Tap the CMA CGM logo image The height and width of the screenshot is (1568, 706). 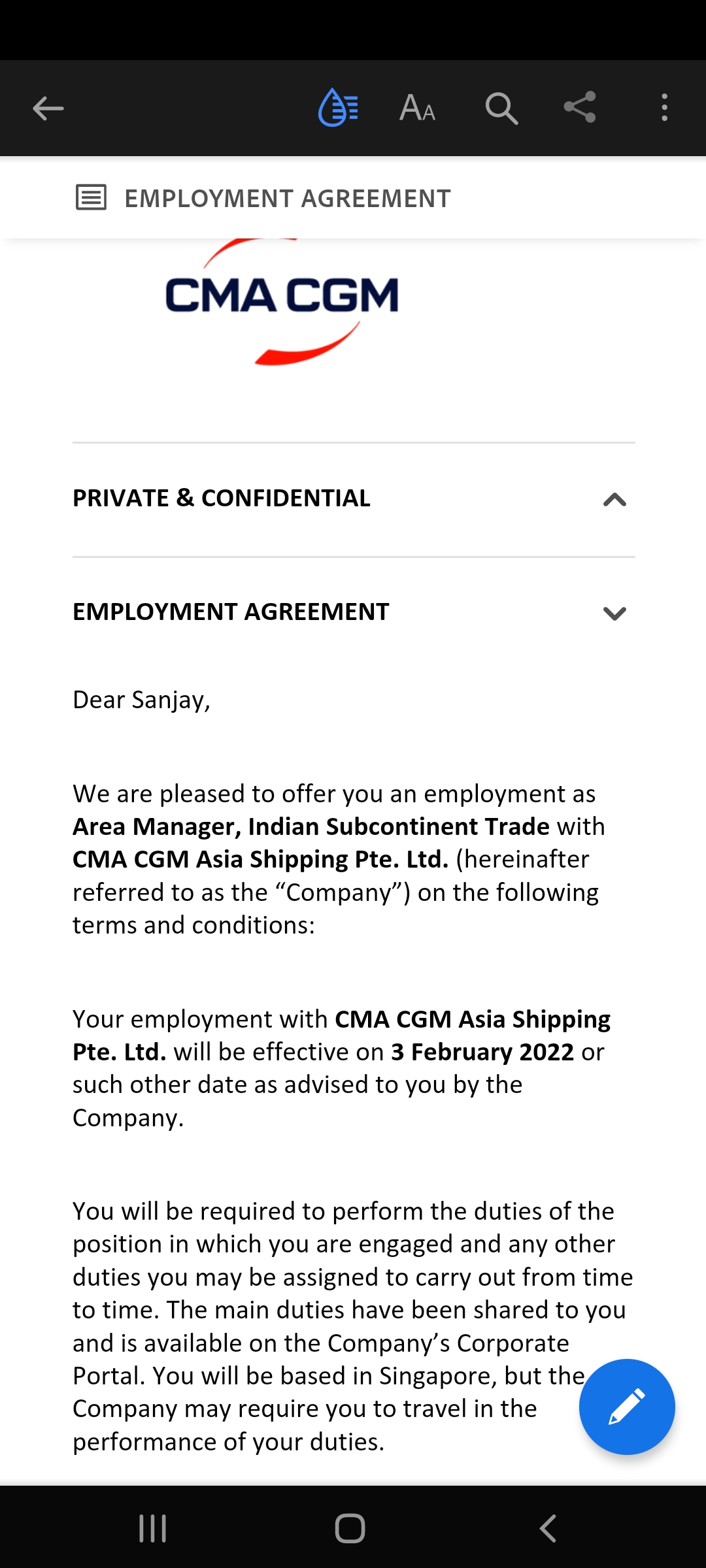coord(282,302)
